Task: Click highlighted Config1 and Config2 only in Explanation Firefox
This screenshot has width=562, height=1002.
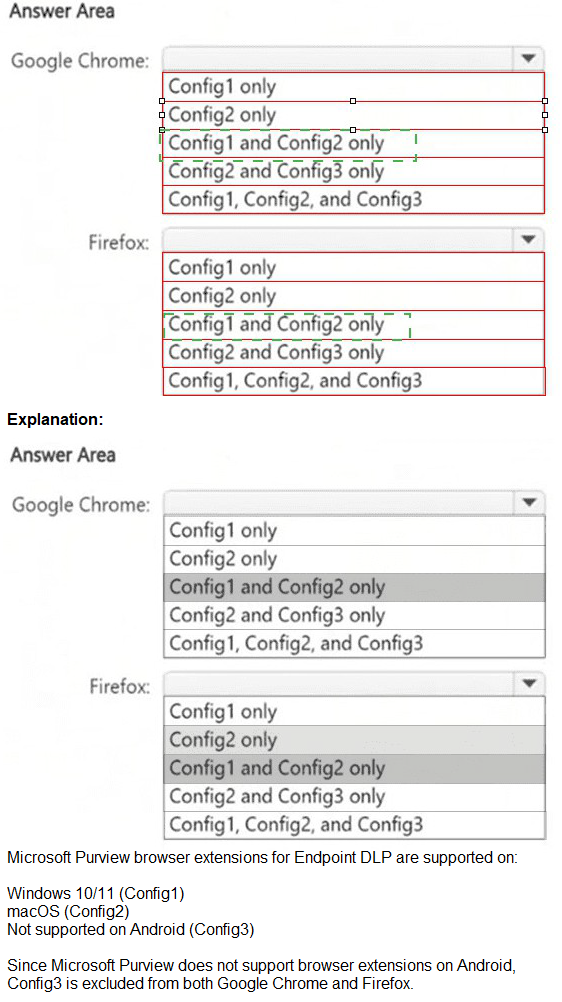Action: click(354, 769)
